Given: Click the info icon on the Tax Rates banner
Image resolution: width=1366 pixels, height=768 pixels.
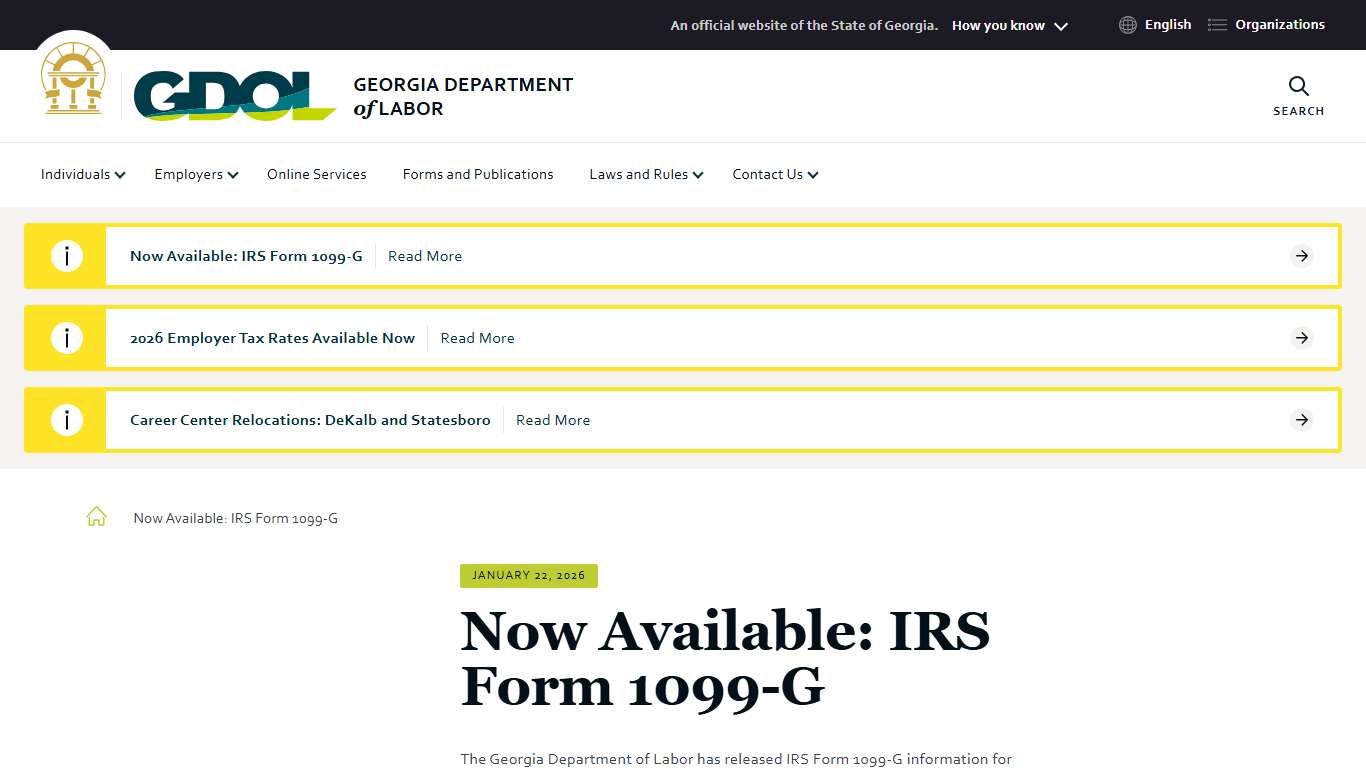Looking at the screenshot, I should click(67, 338).
